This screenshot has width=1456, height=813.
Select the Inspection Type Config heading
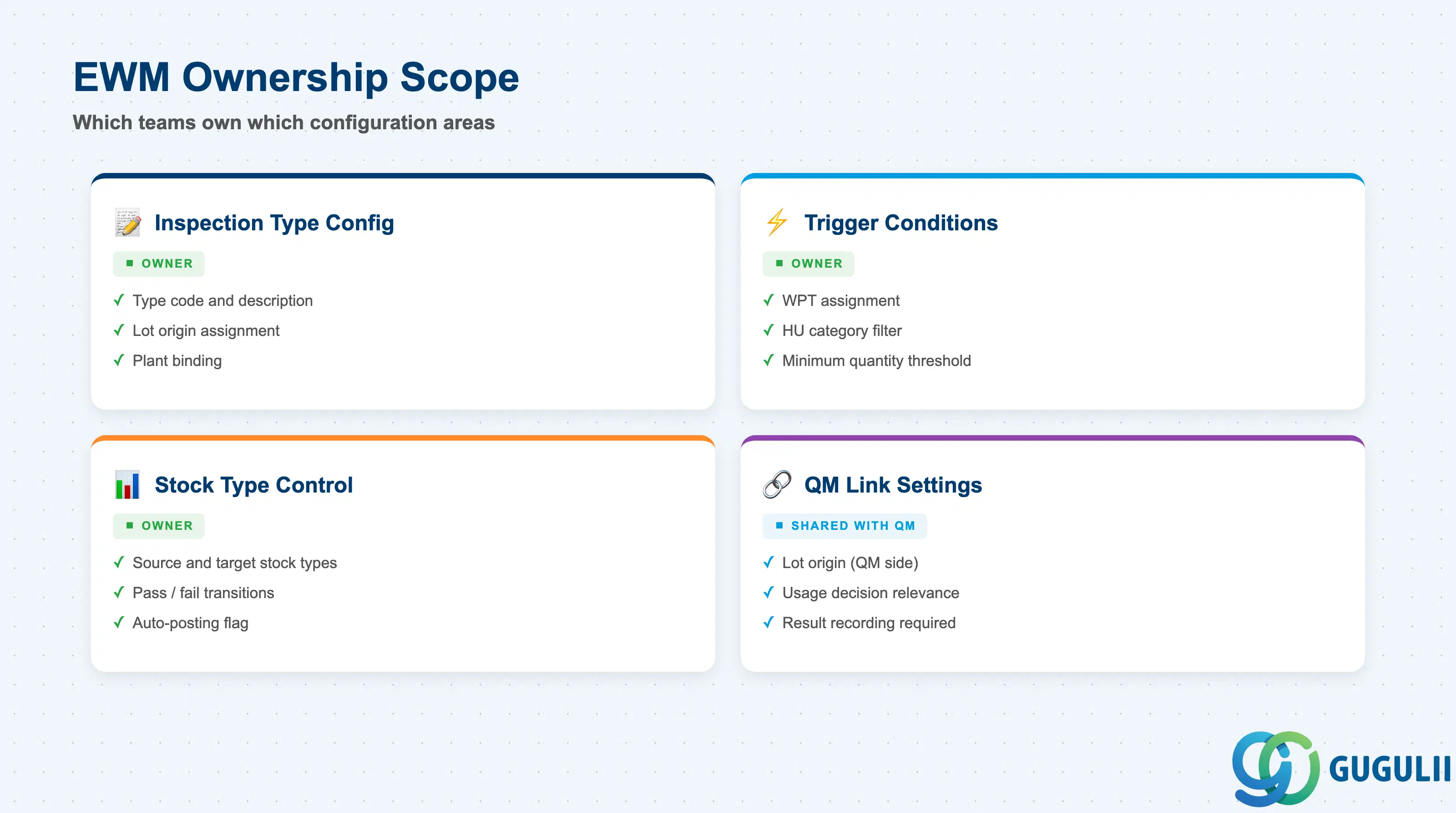(274, 223)
